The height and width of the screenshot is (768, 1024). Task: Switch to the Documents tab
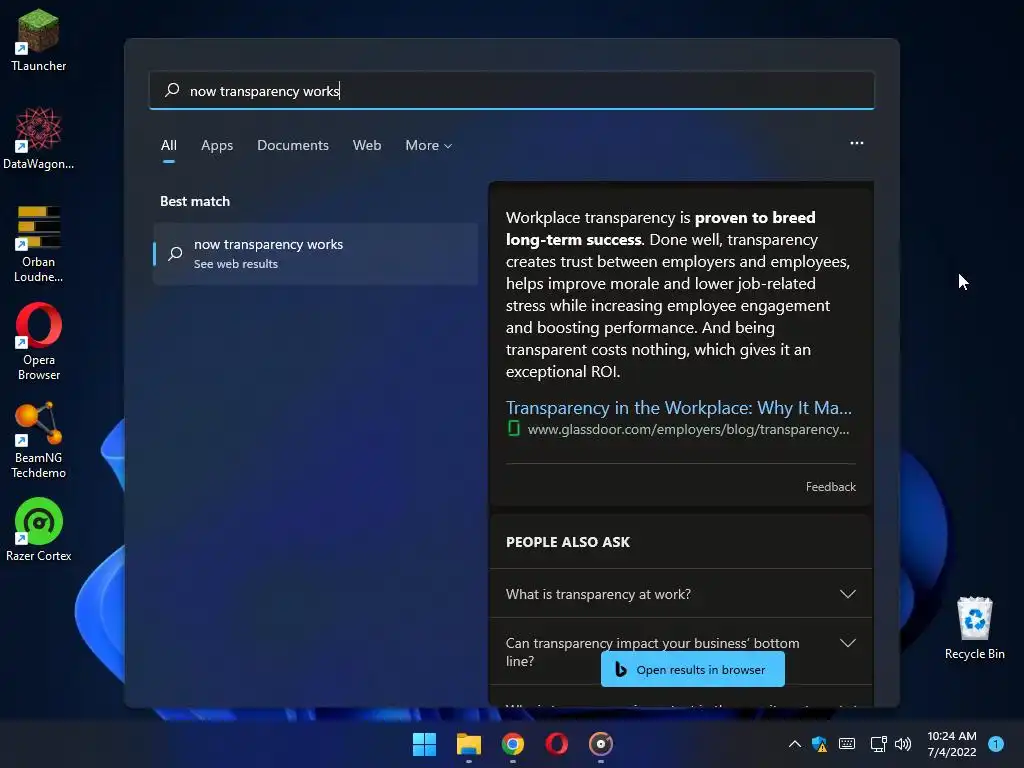point(293,145)
